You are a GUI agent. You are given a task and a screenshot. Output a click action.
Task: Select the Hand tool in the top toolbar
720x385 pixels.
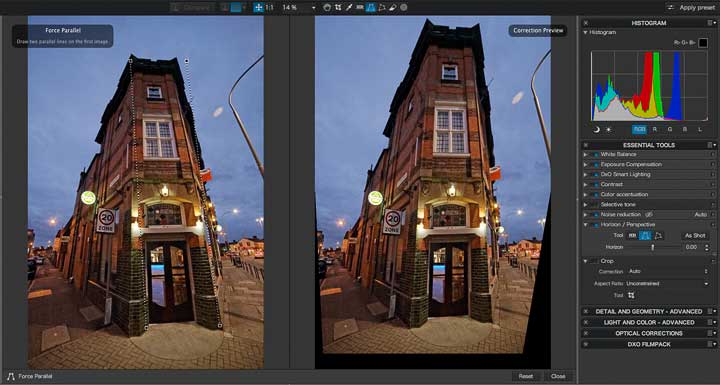327,7
